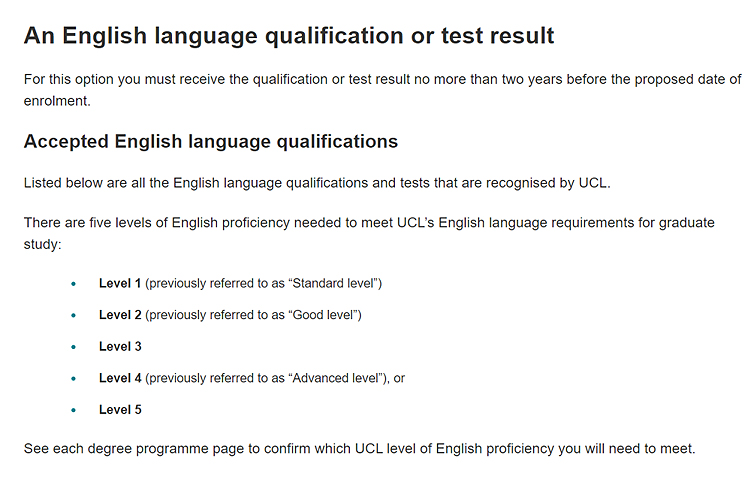Click the quoted "Good level" text
This screenshot has width=751, height=479.
pyautogui.click(x=322, y=315)
